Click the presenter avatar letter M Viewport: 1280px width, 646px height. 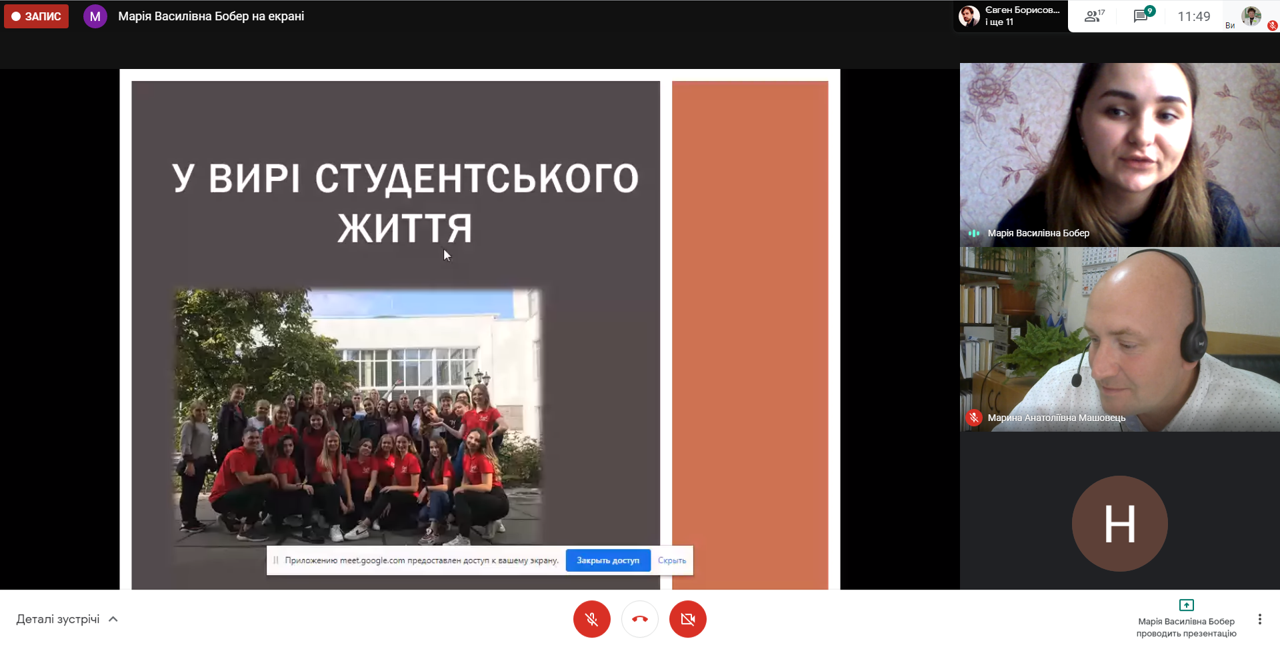[x=95, y=16]
